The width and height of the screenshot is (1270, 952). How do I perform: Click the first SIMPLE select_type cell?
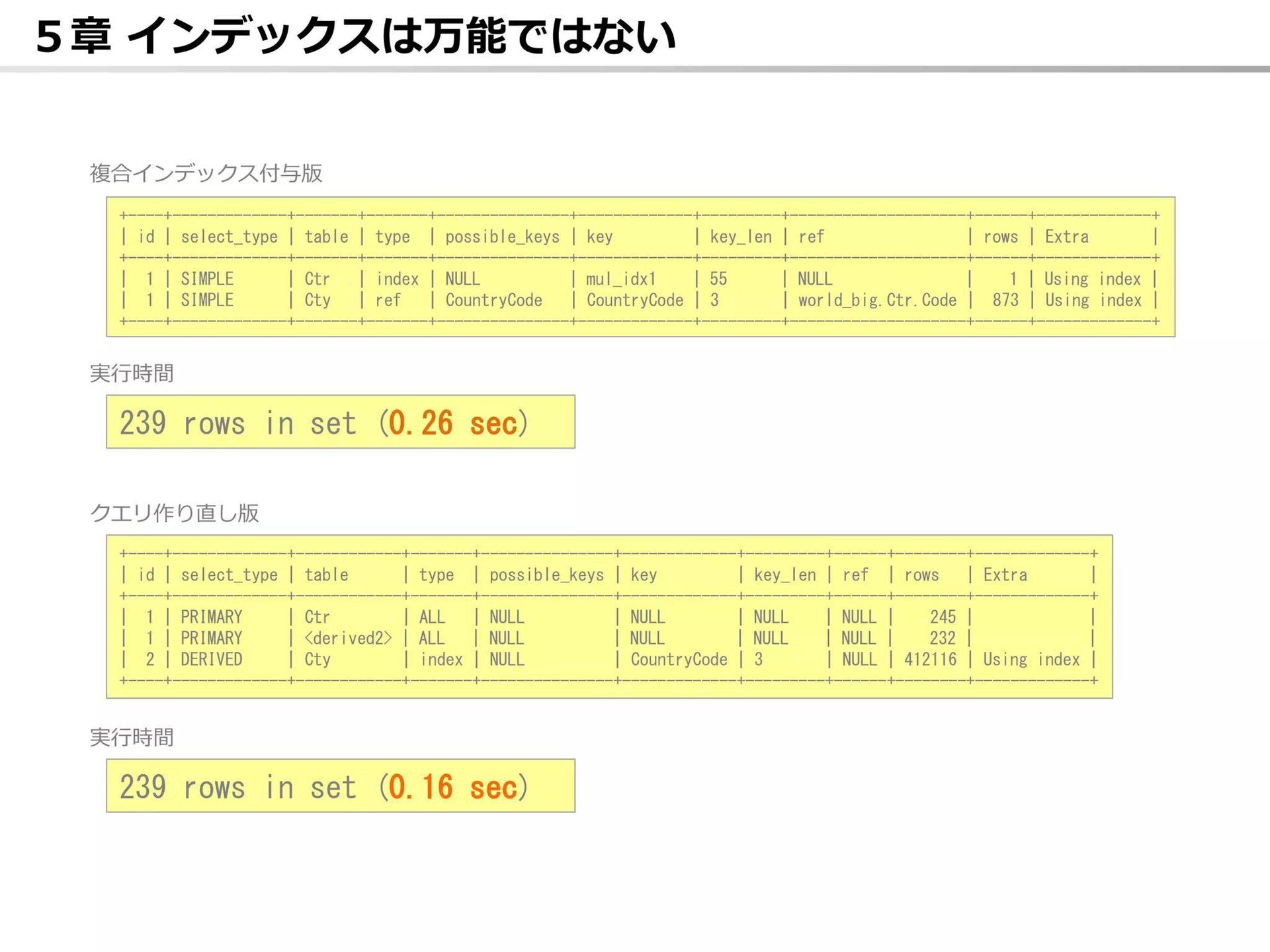pyautogui.click(x=207, y=279)
